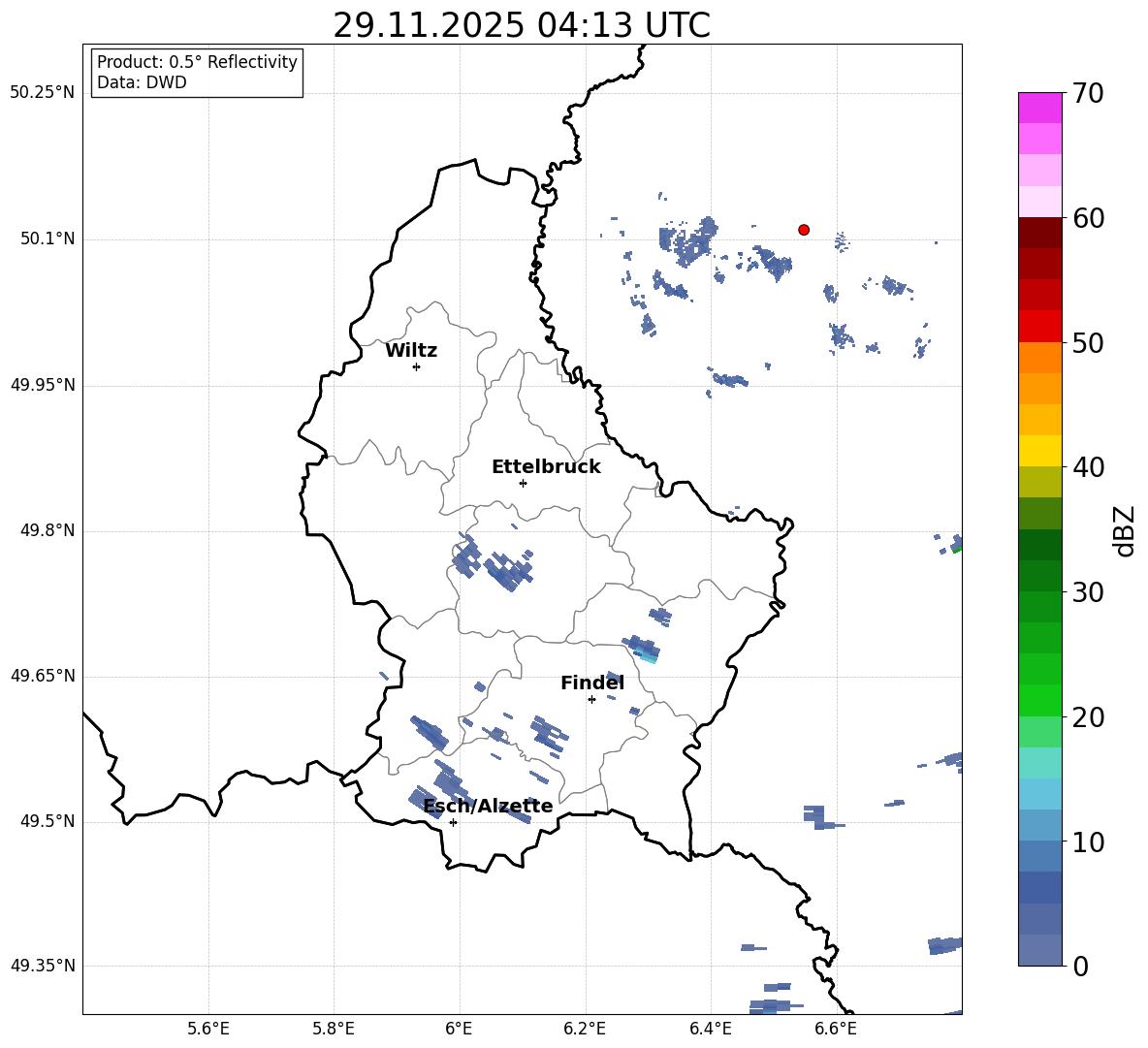1148x1048 pixels.
Task: Click the 'Product: 0.5° Reflectivity' text
Action: tap(197, 62)
